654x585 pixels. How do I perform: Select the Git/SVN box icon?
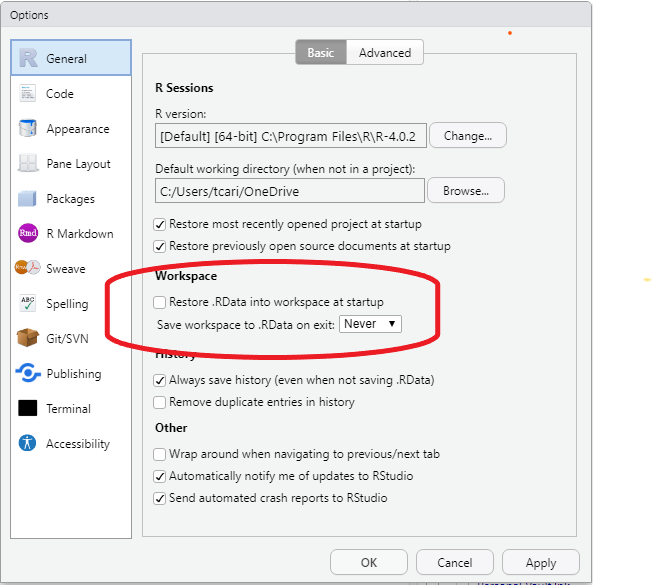click(x=28, y=339)
